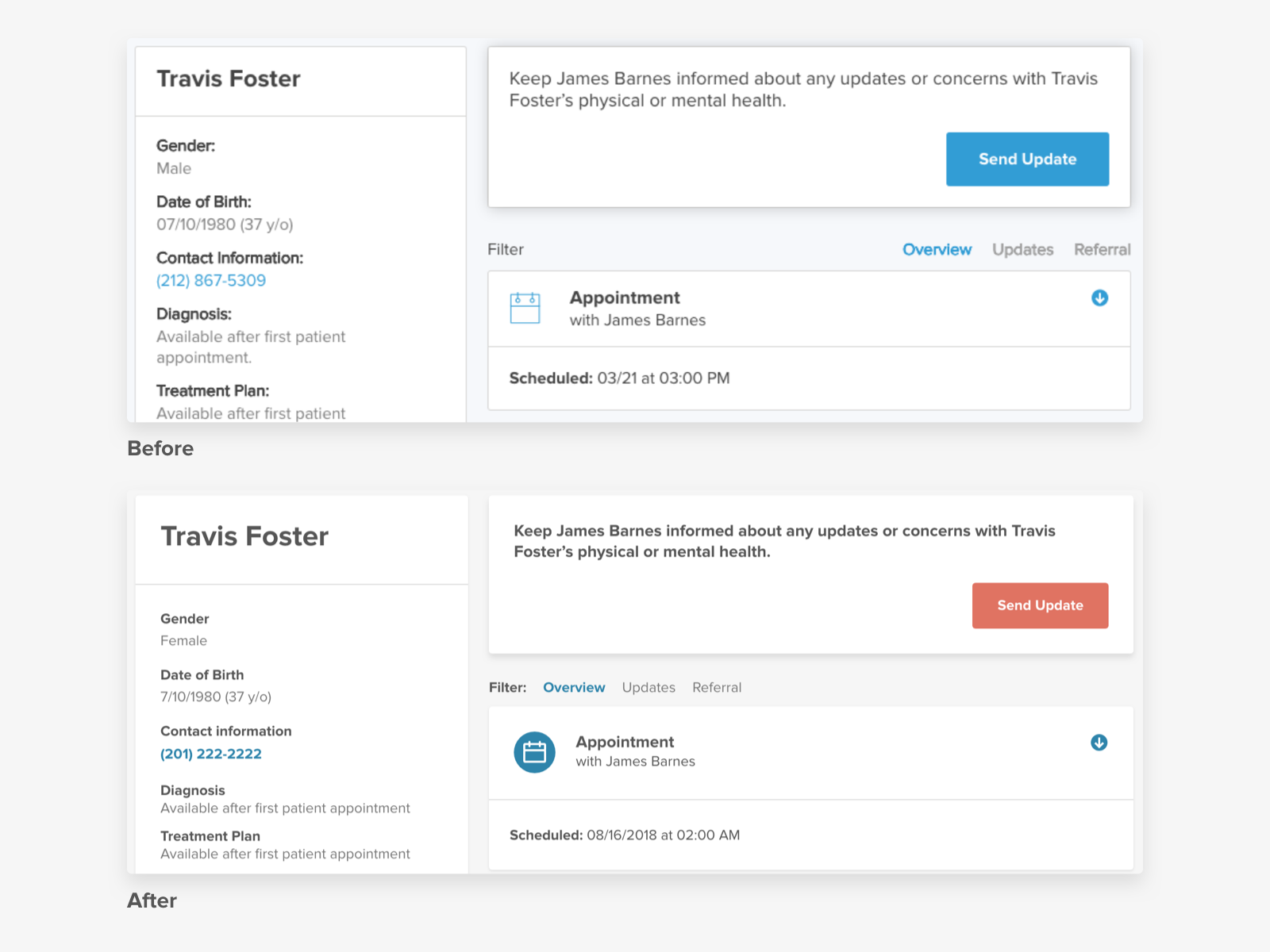The height and width of the screenshot is (952, 1270).
Task: Select the Overview tab in Before design
Action: (x=937, y=250)
